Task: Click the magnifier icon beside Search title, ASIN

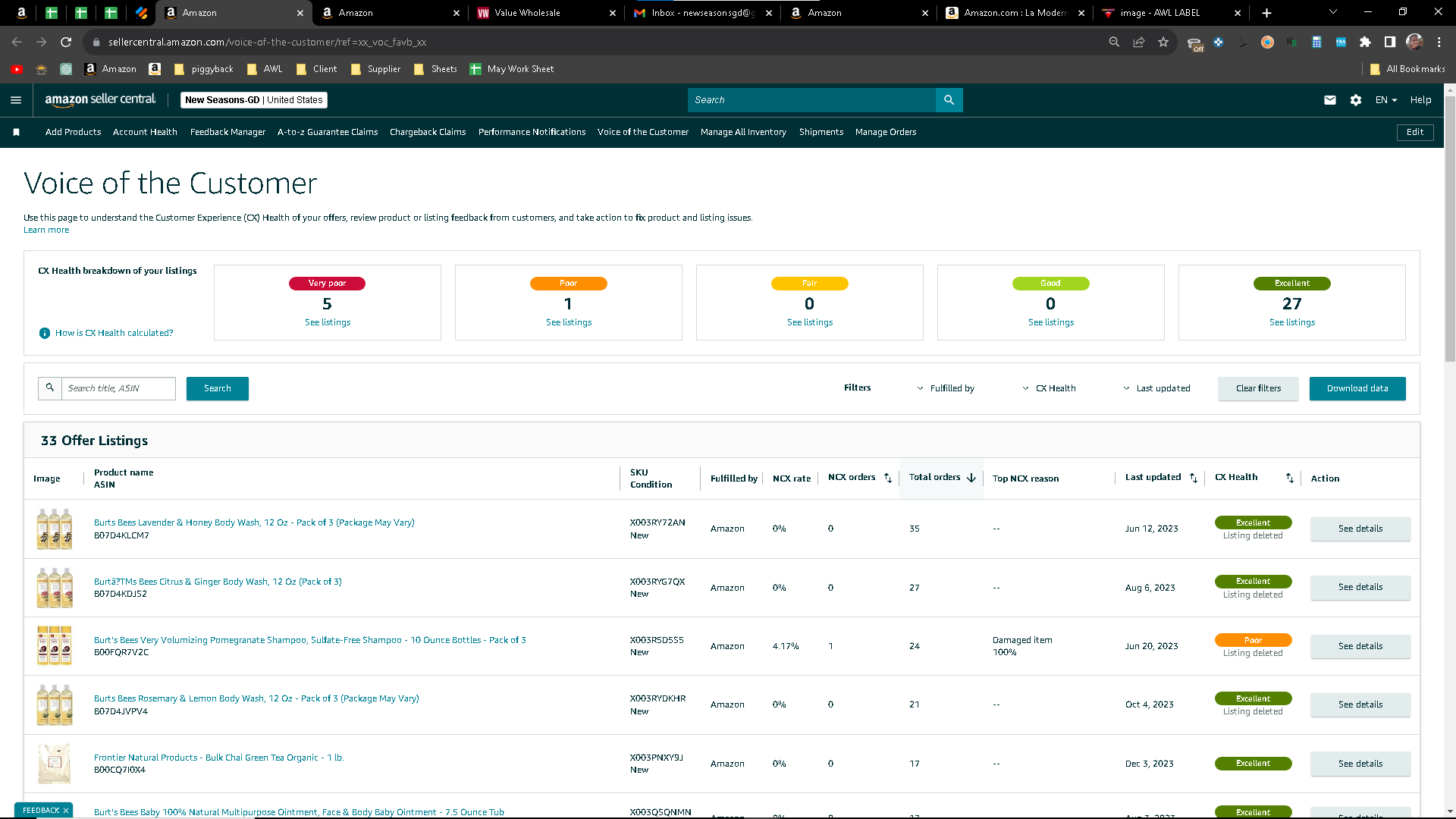Action: 50,388
